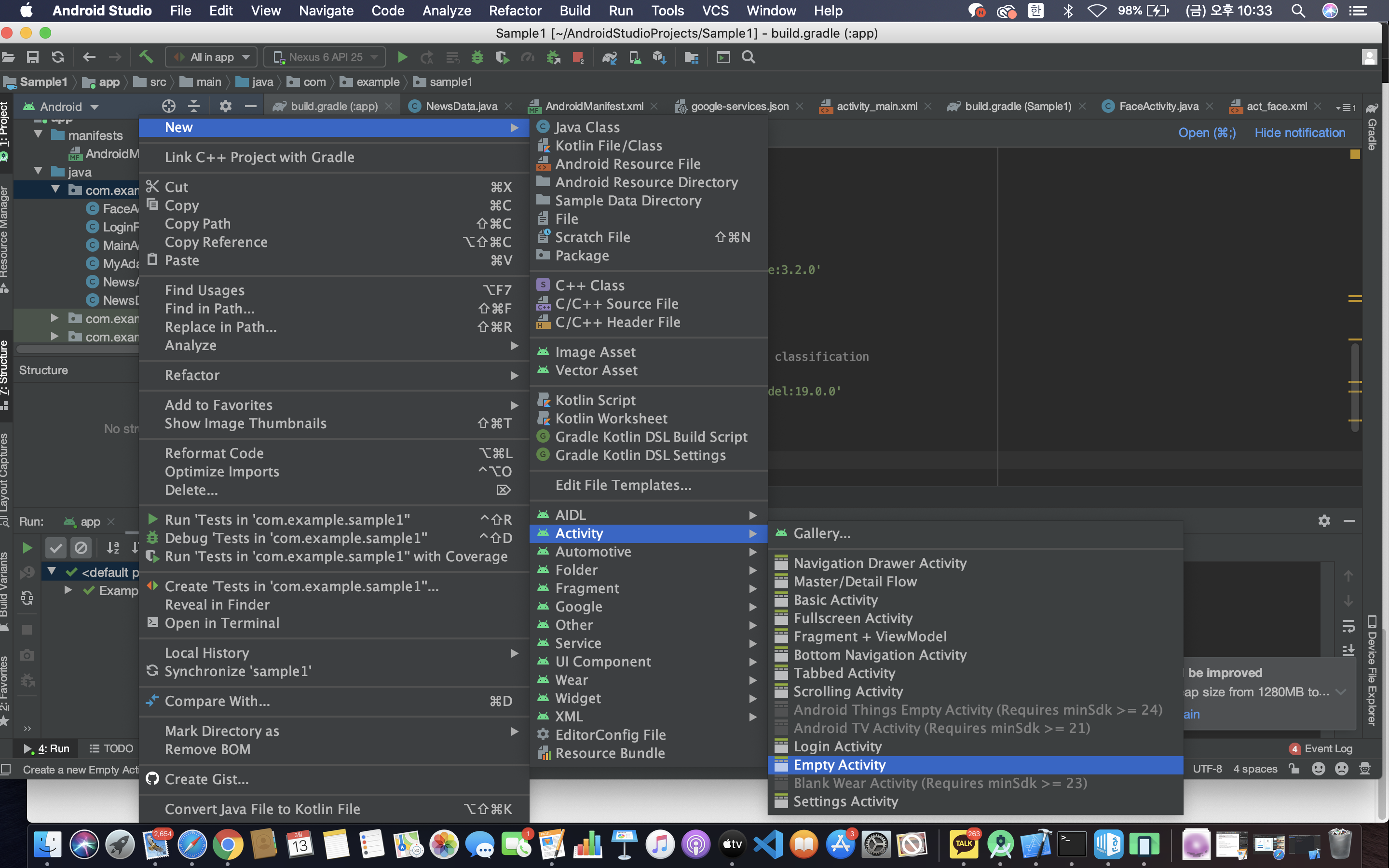Open the Event Log panel
Image resolution: width=1389 pixels, height=868 pixels.
(x=1327, y=748)
